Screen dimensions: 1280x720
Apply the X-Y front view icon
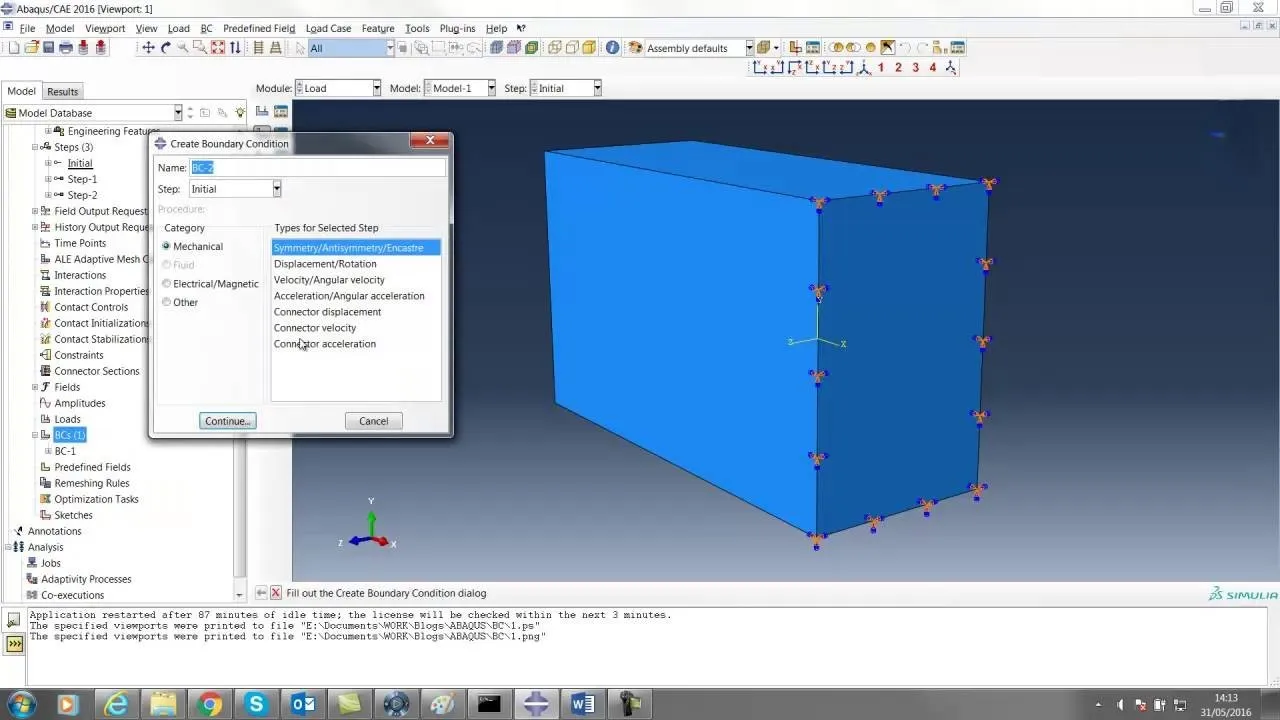pos(760,68)
